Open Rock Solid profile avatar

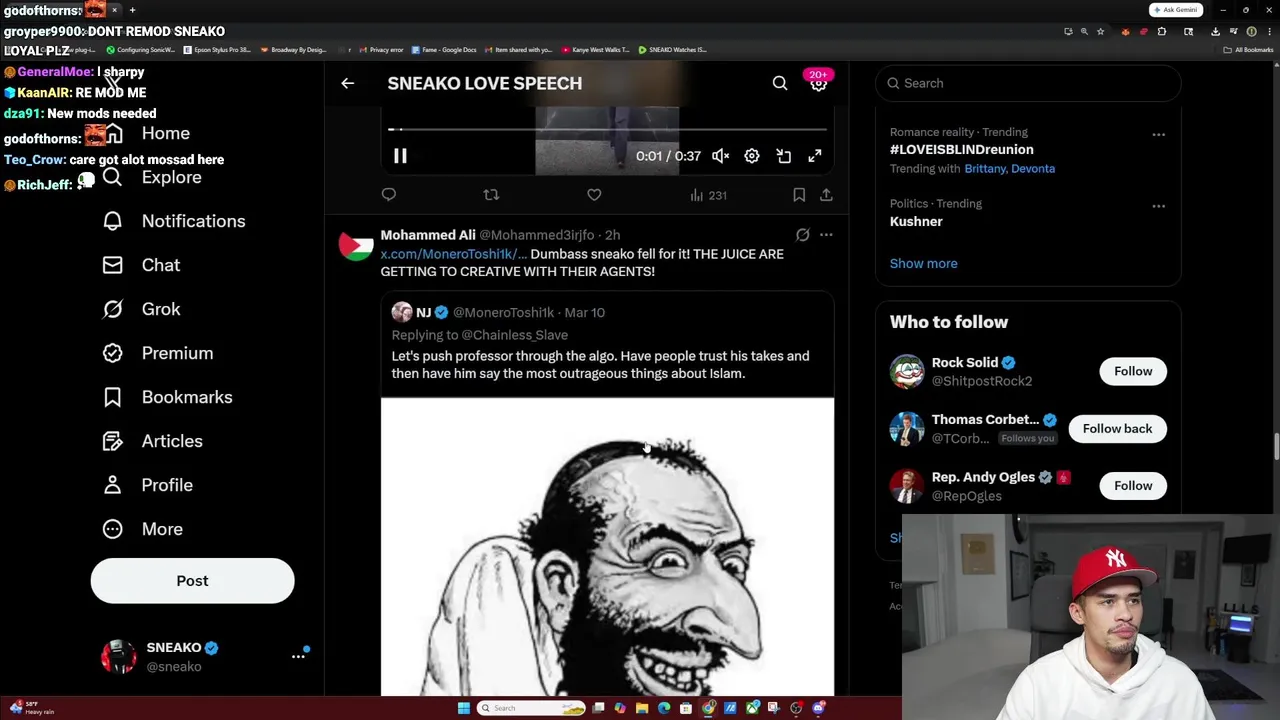click(x=907, y=371)
